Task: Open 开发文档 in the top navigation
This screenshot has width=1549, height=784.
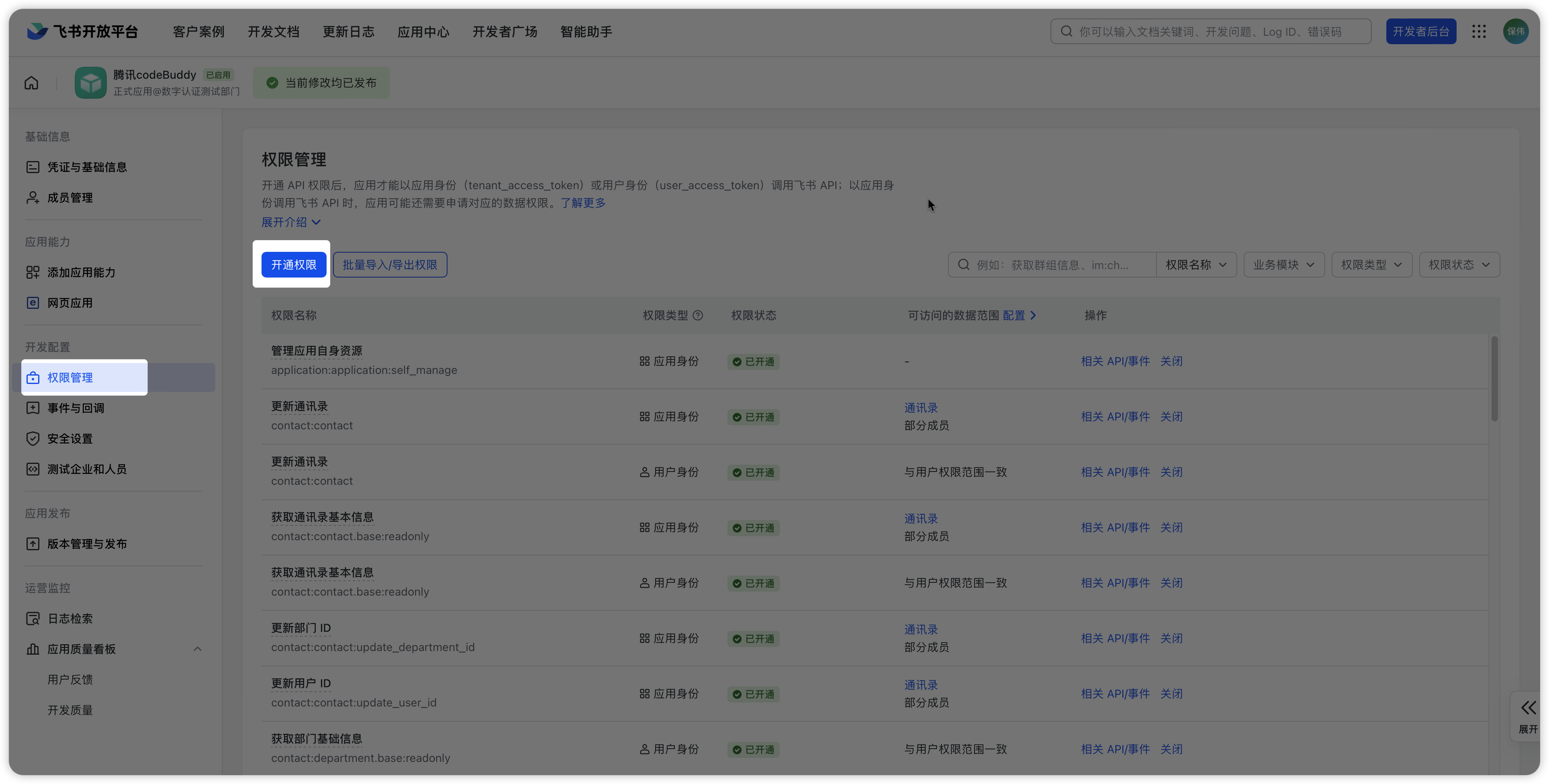Action: coord(274,32)
